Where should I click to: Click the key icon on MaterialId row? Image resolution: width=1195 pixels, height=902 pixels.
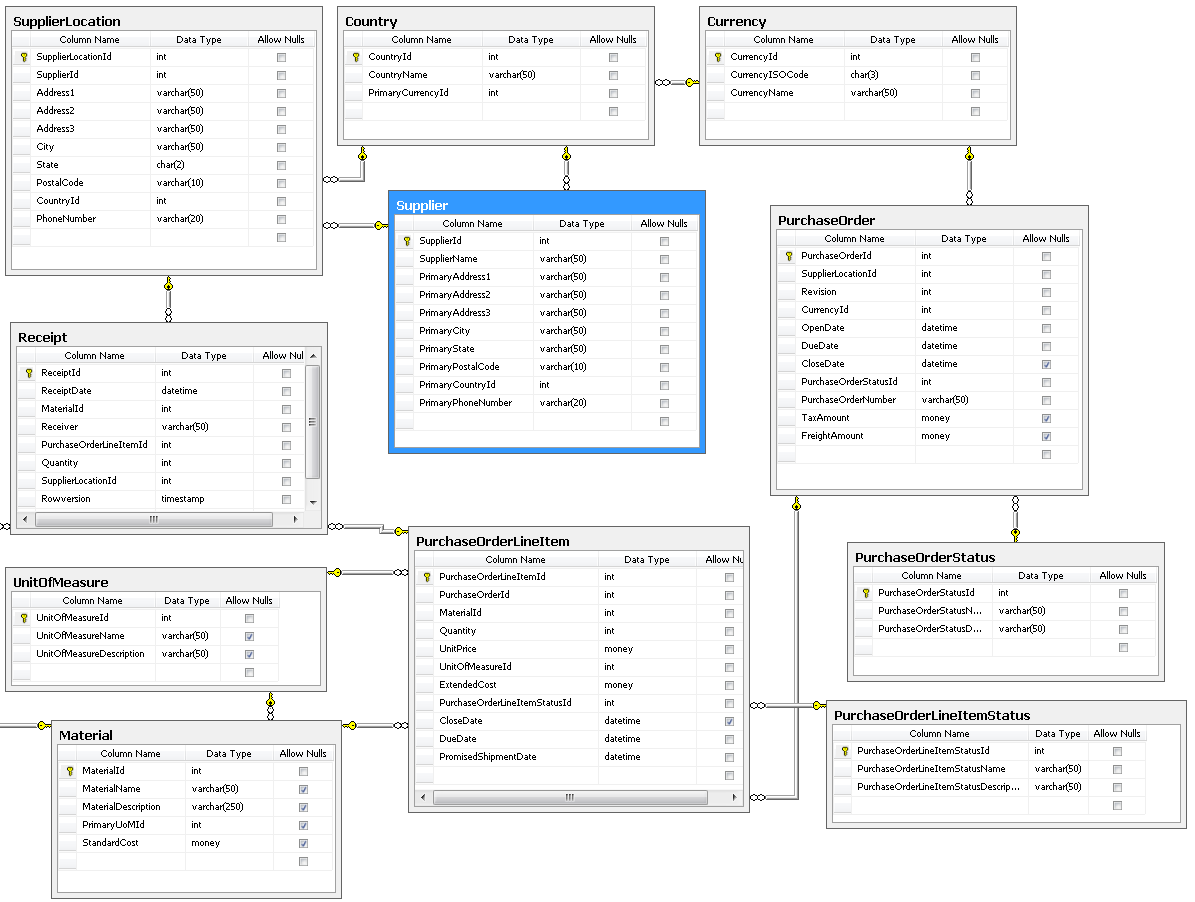pyautogui.click(x=68, y=770)
